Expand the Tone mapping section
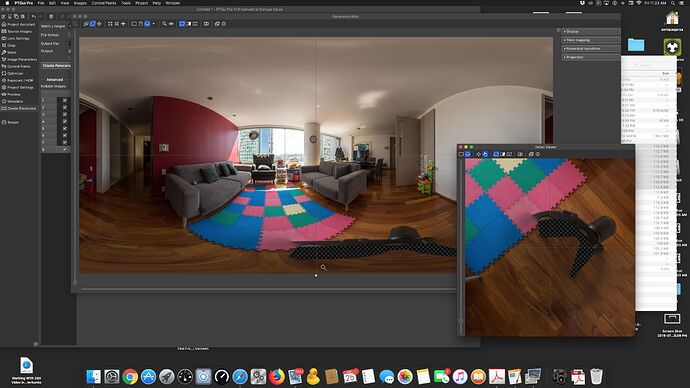 591,40
